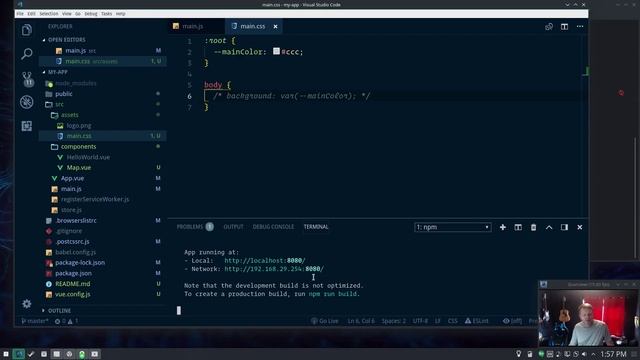Viewport: 640px width, 360px height.
Task: Switch to the main.js editor tab
Action: 193,27
